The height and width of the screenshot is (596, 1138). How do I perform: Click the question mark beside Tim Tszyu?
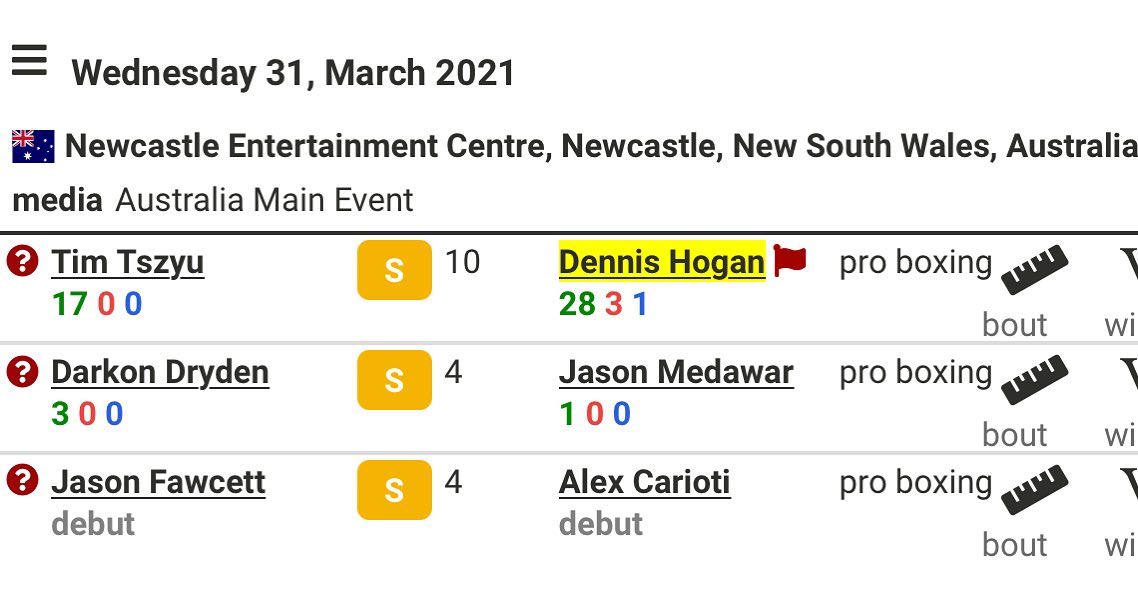pyautogui.click(x=22, y=261)
